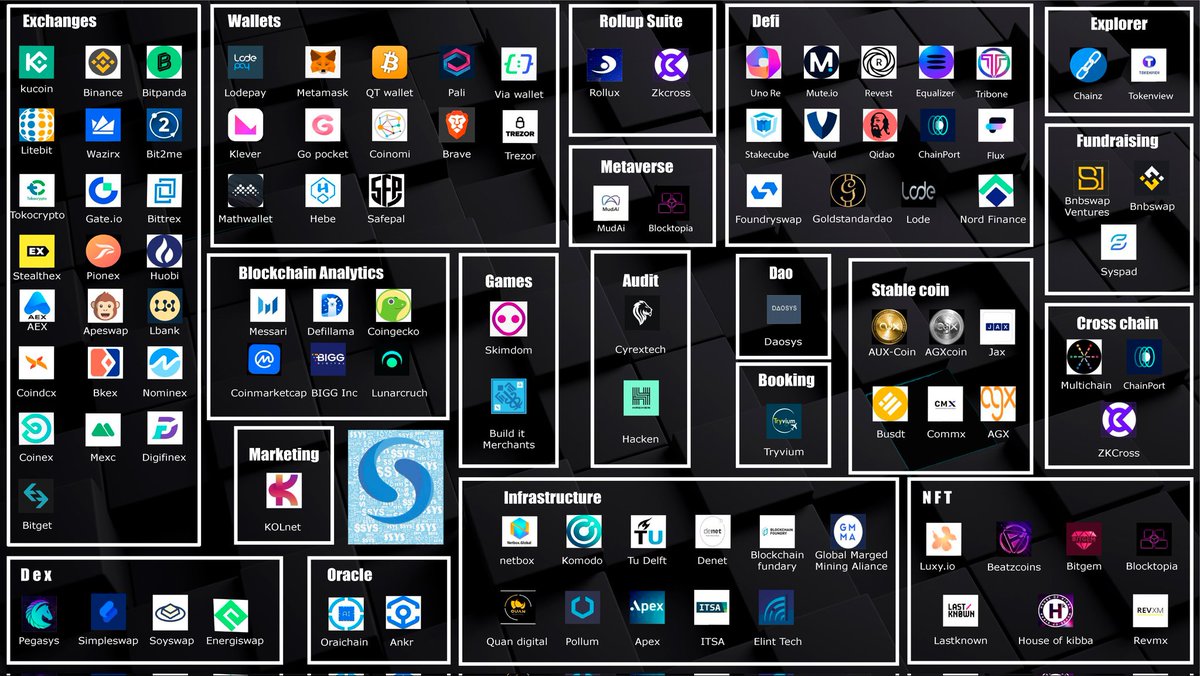The image size is (1200, 676).
Task: Click the Bitget exchange logo
Action: (x=37, y=497)
